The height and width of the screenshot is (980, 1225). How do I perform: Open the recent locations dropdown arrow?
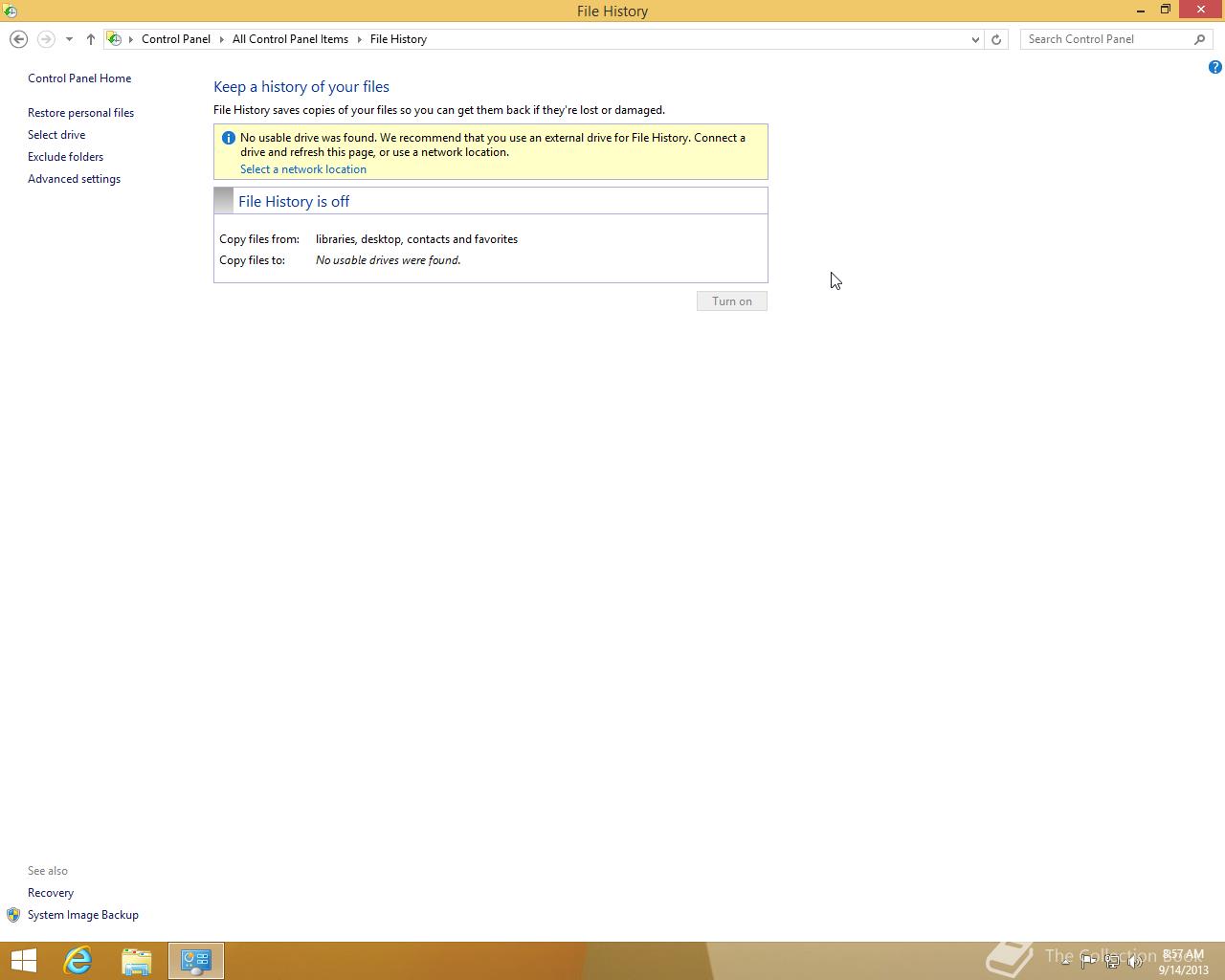click(x=69, y=39)
